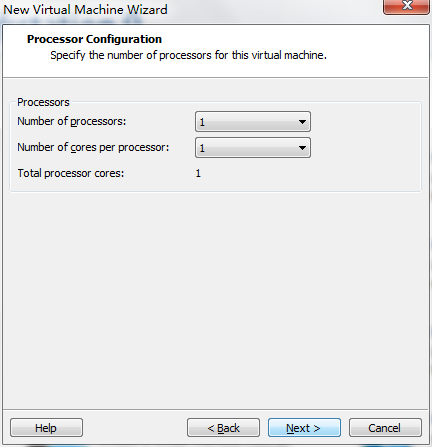The height and width of the screenshot is (447, 432).
Task: Click the 'Number of processors:' label
Action: click(x=72, y=121)
